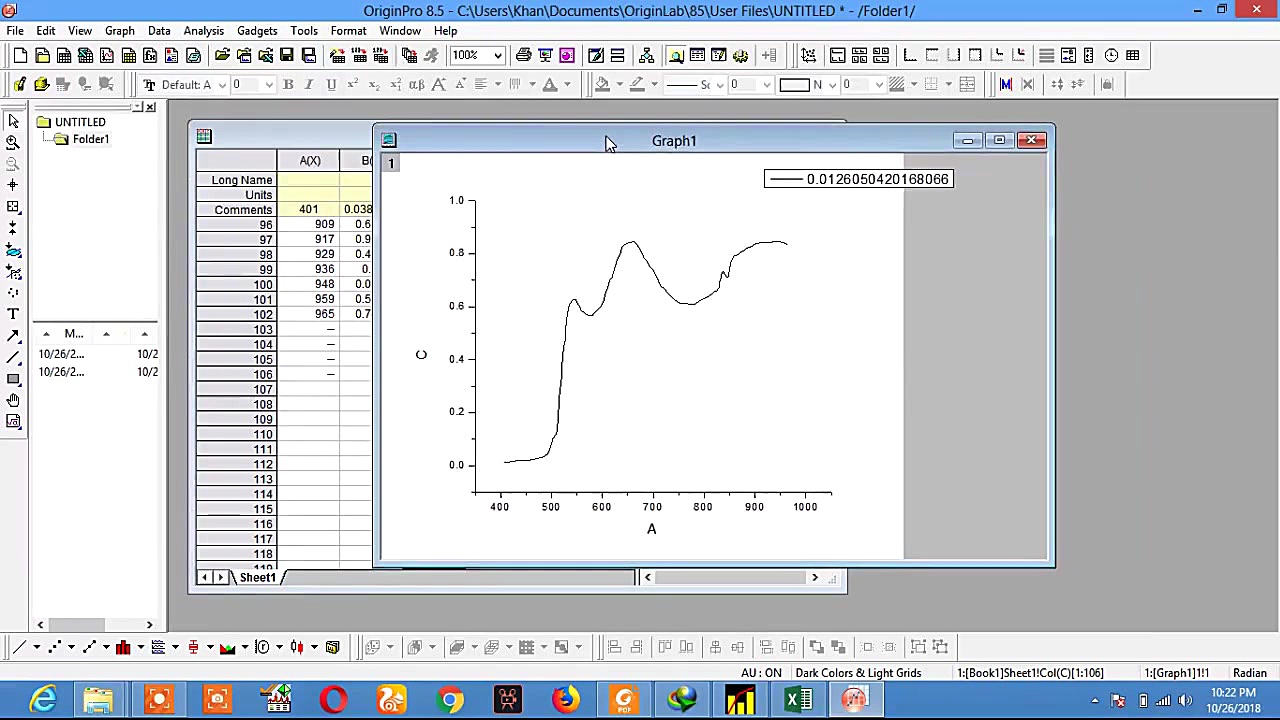Click the Print icon in toolbar
1280x720 pixels.
pos(523,56)
